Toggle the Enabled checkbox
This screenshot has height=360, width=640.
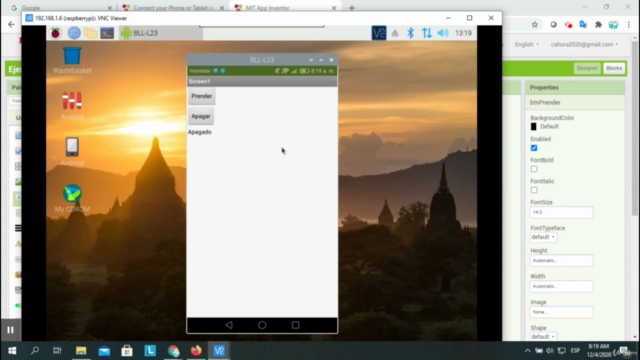point(534,148)
